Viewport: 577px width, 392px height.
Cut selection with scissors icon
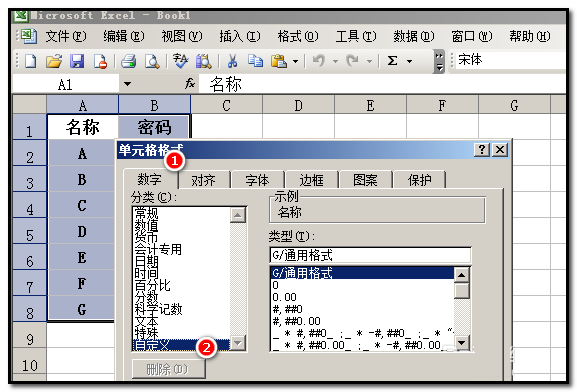click(232, 61)
